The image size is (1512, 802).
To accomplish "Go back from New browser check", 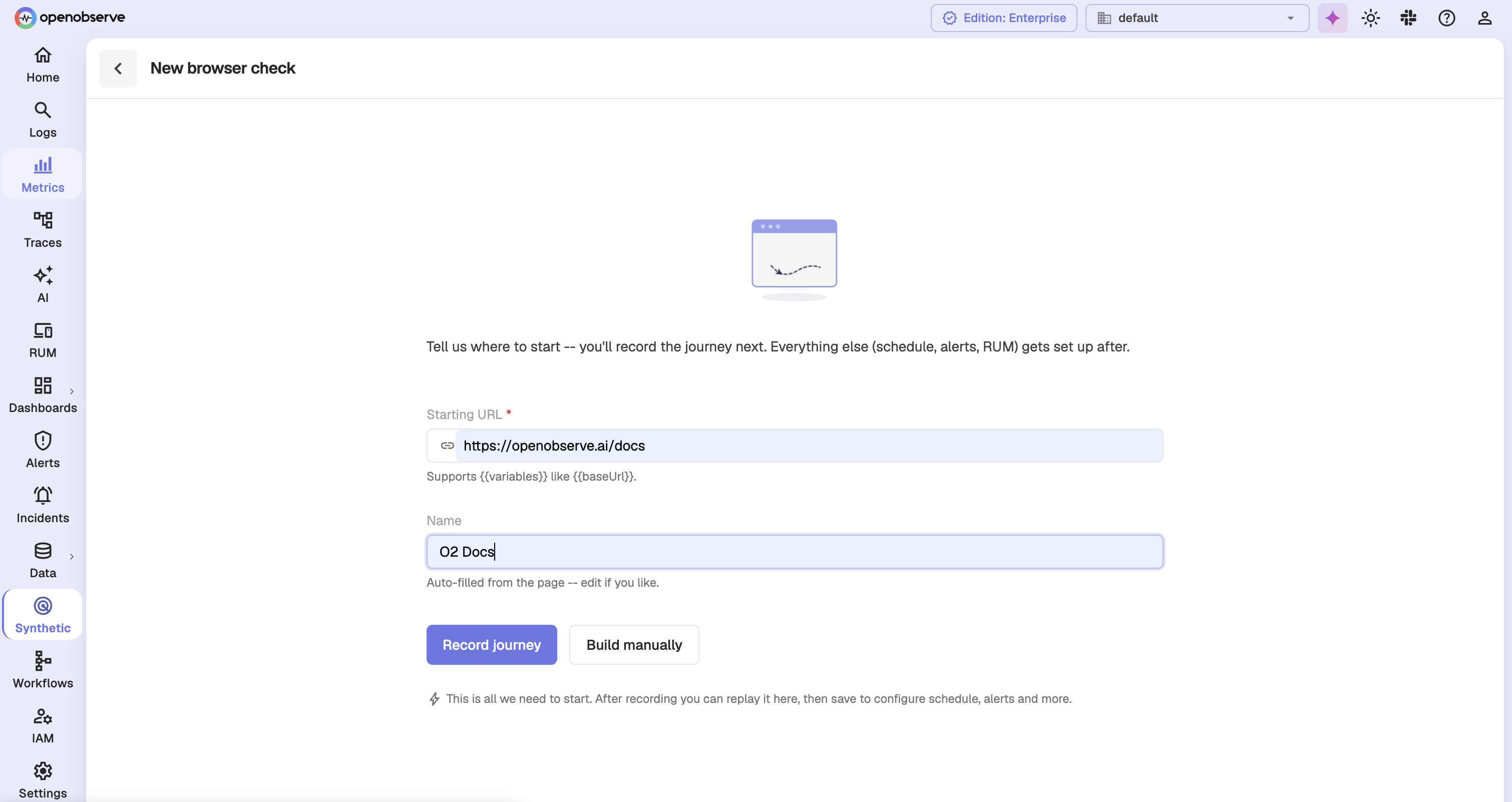I will [118, 69].
